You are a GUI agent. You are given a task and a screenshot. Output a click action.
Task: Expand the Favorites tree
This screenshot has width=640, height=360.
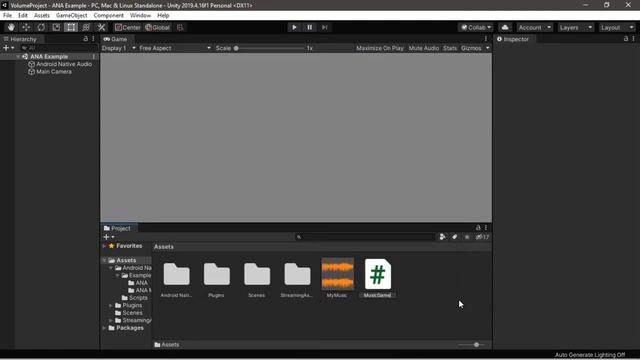104,246
